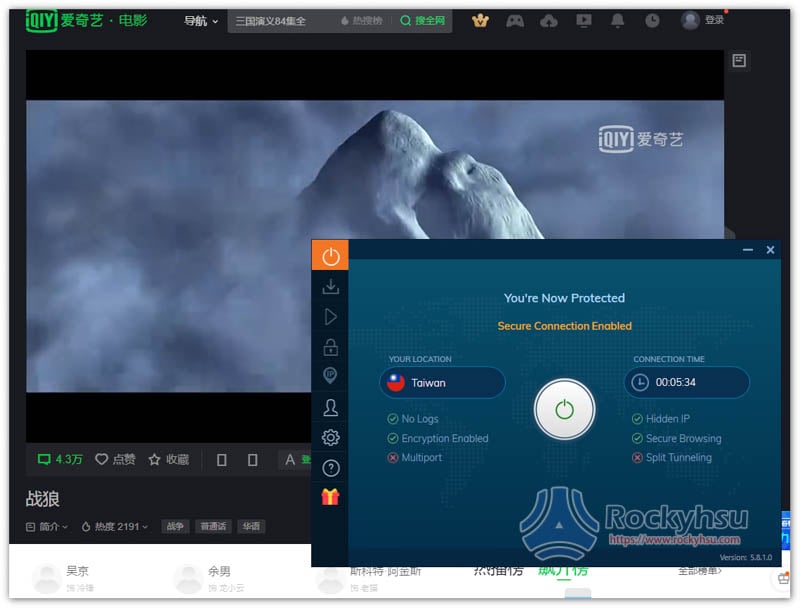Screen dimensions: 800x608
Task: Click the iQIYI video player area
Action: point(375,246)
